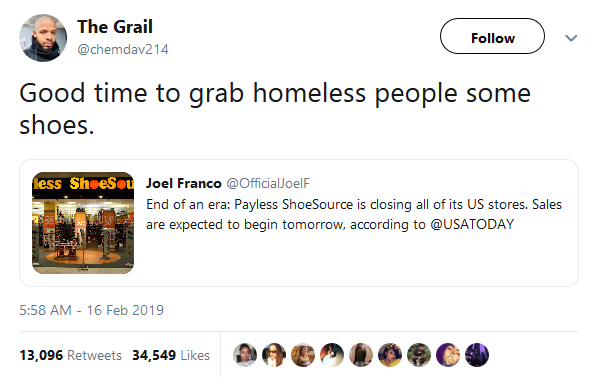Screen dimensions: 601x378
Task: Open Joel Franco's quoted tweet name
Action: coord(184,183)
